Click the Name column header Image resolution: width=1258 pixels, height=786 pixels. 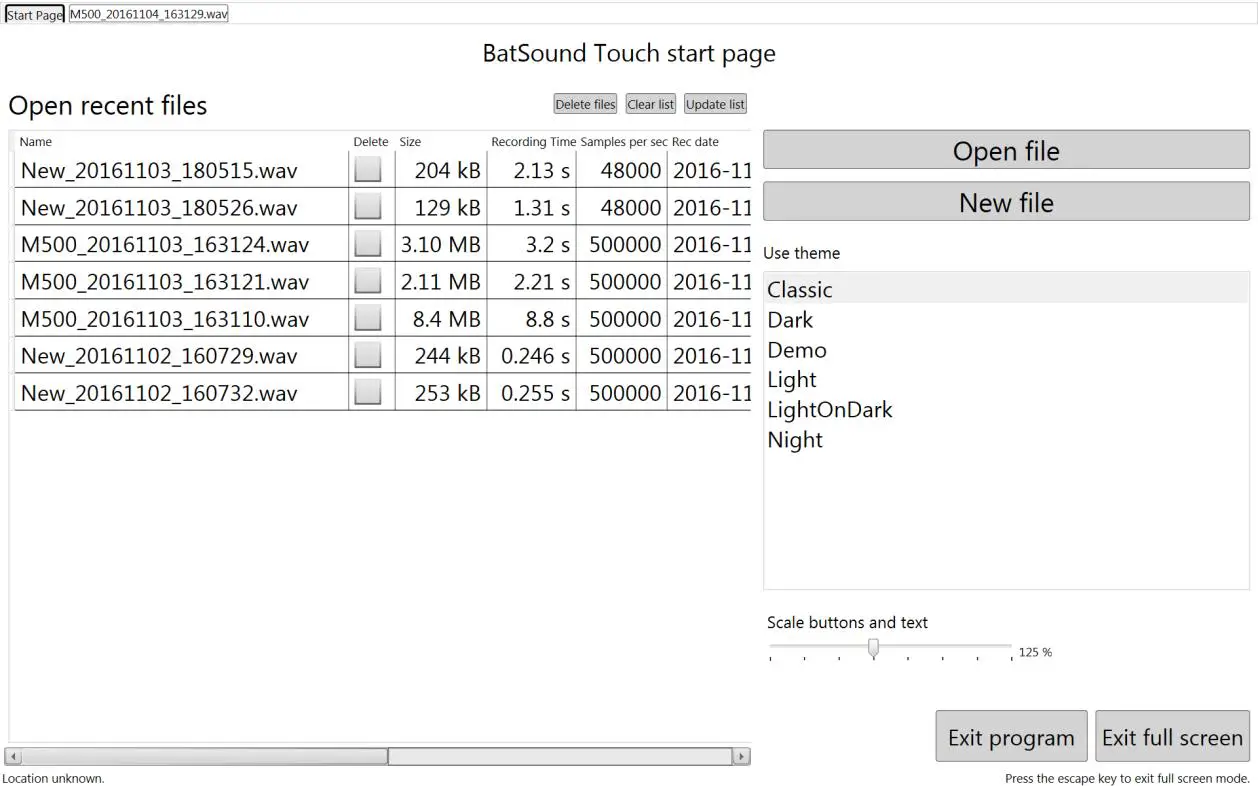click(x=36, y=141)
